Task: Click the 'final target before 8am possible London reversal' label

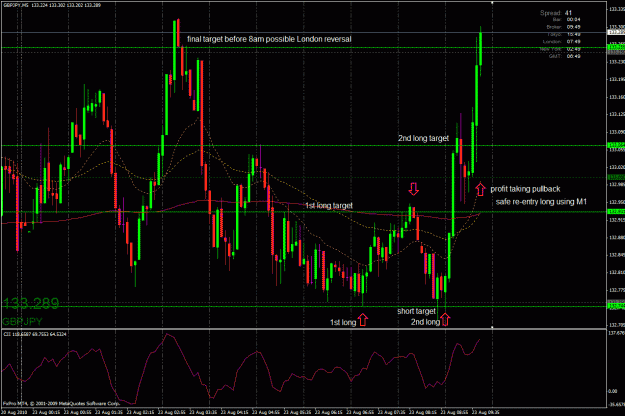Action: click(269, 39)
